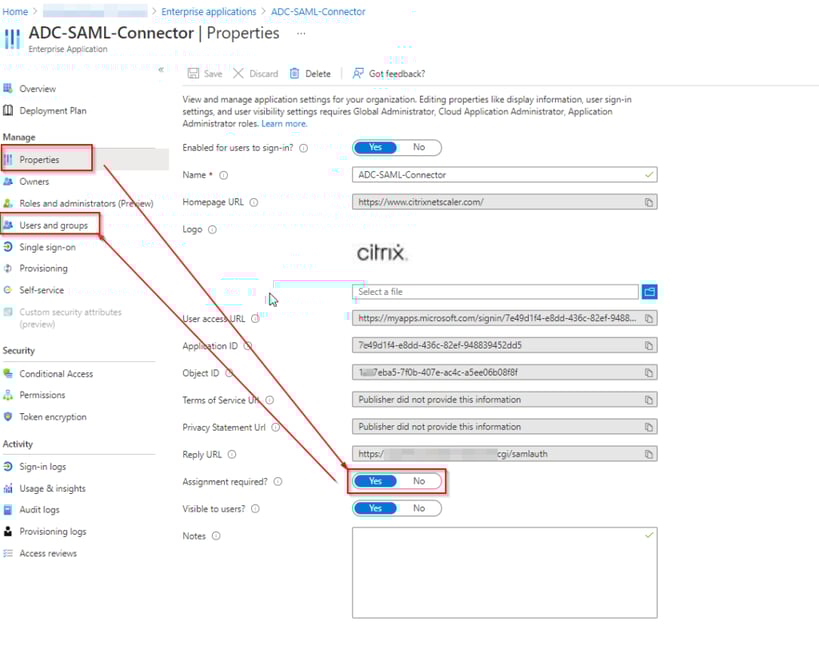Open Audit logs

[x=39, y=510]
